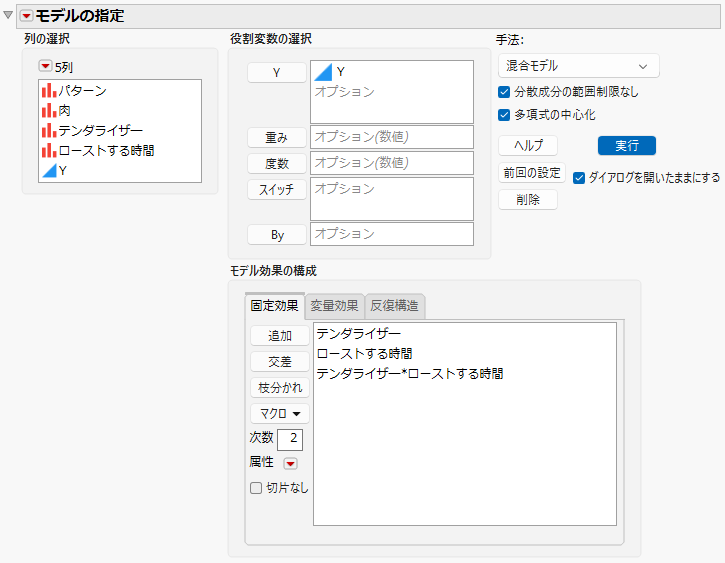This screenshot has width=725, height=563.
Task: Enable the 切片なし checkbox
Action: (256, 488)
